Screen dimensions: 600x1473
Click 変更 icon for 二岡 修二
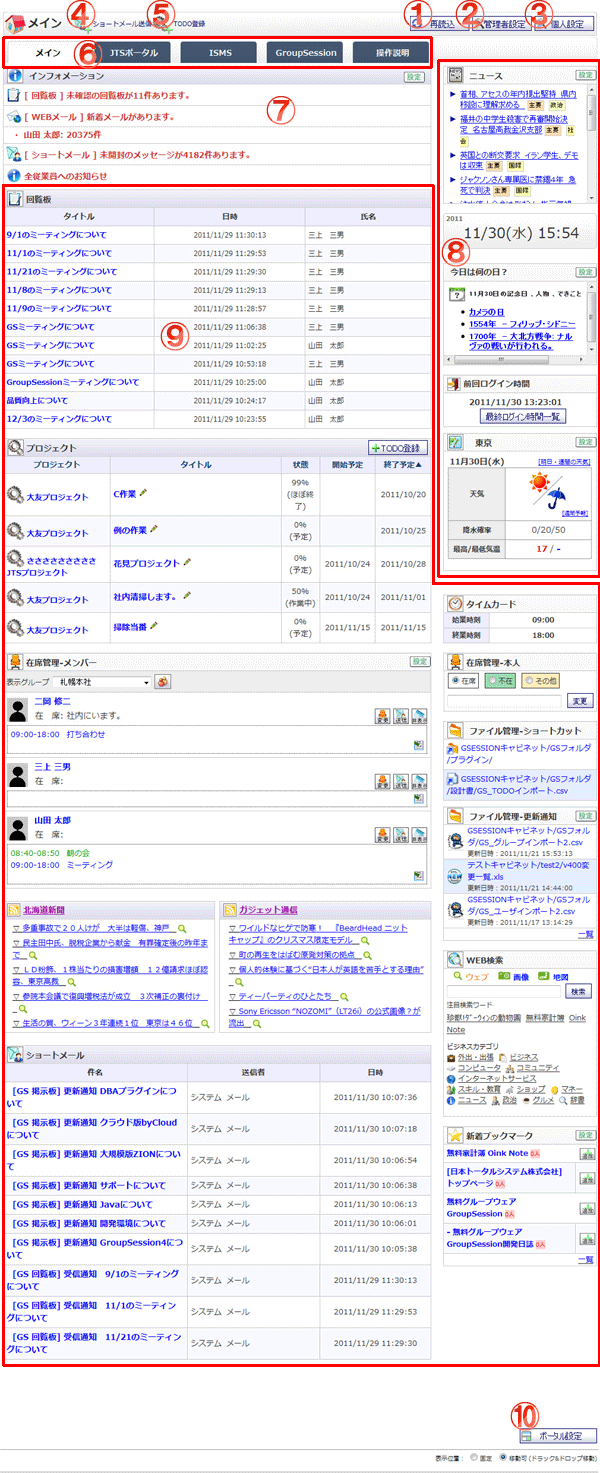[382, 715]
